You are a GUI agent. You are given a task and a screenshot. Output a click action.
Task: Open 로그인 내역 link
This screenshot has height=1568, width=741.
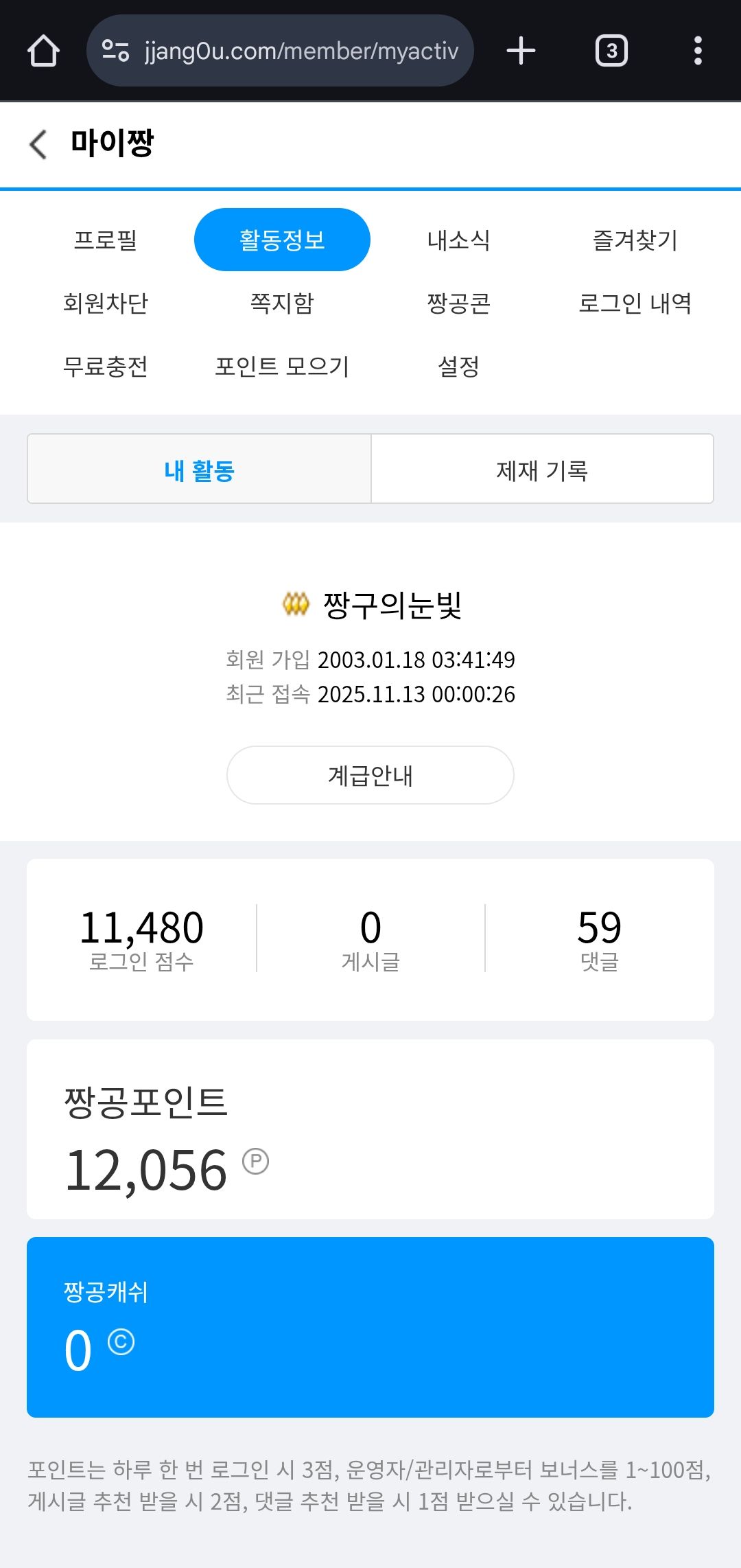pyautogui.click(x=635, y=303)
